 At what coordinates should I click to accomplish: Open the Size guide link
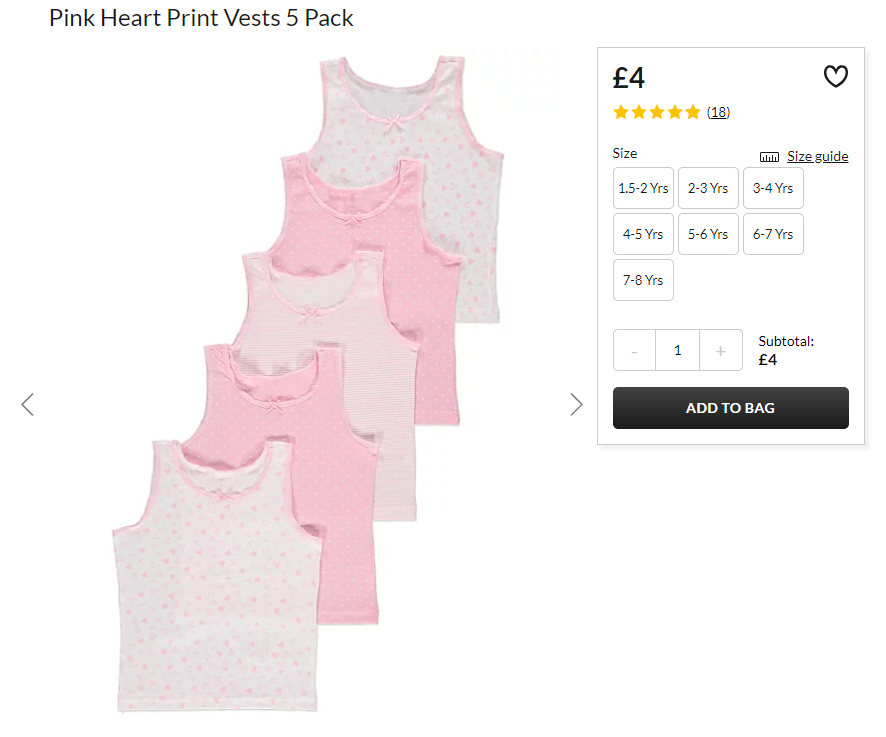[x=818, y=157]
